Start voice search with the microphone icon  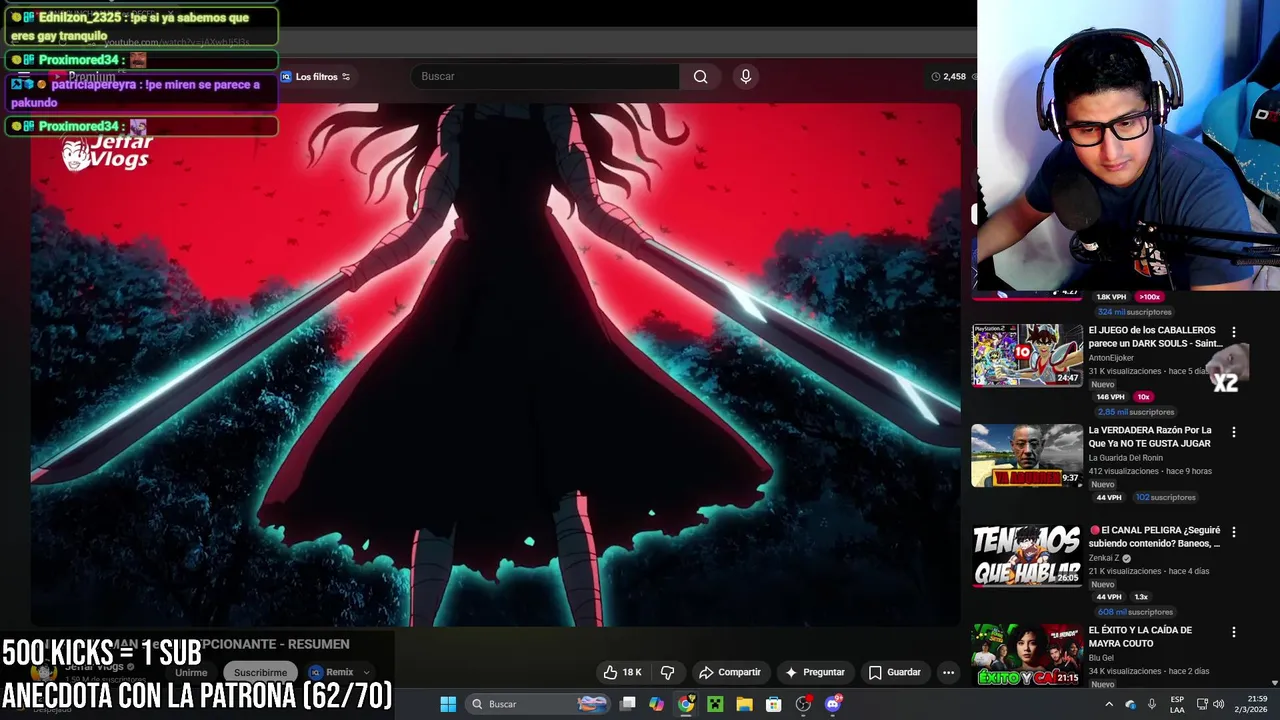pos(745,76)
